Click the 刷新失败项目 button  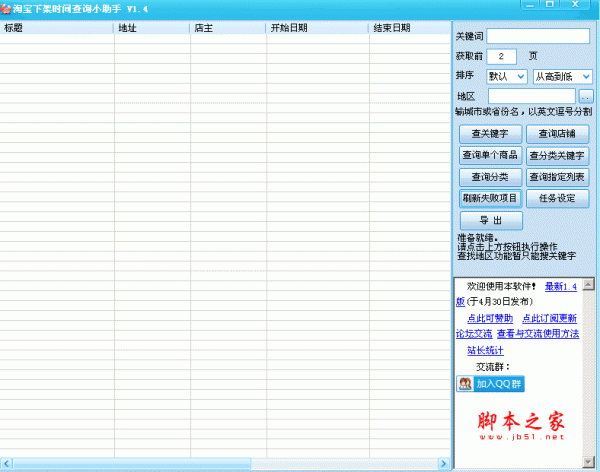click(x=490, y=198)
